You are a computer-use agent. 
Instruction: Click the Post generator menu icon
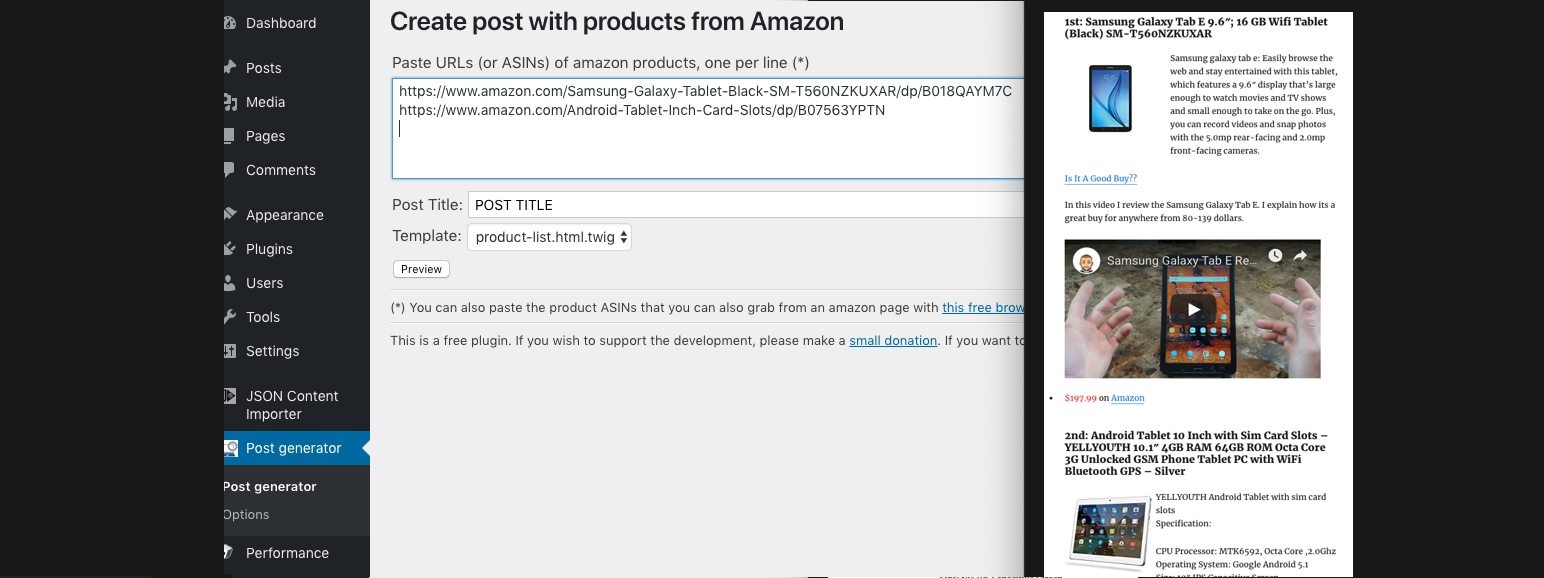click(x=230, y=448)
